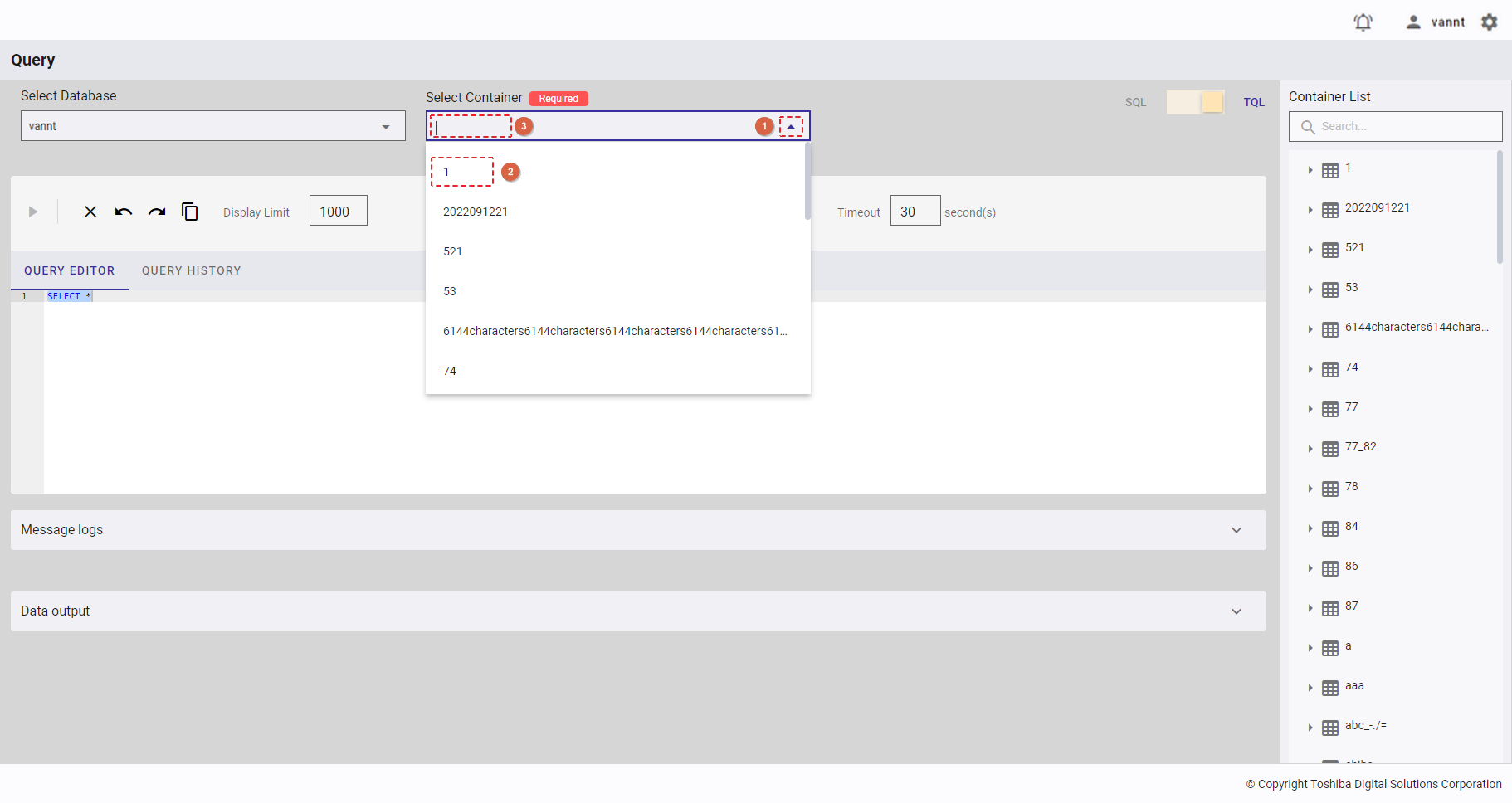Click the container dropdown list scrollbar

807,182
